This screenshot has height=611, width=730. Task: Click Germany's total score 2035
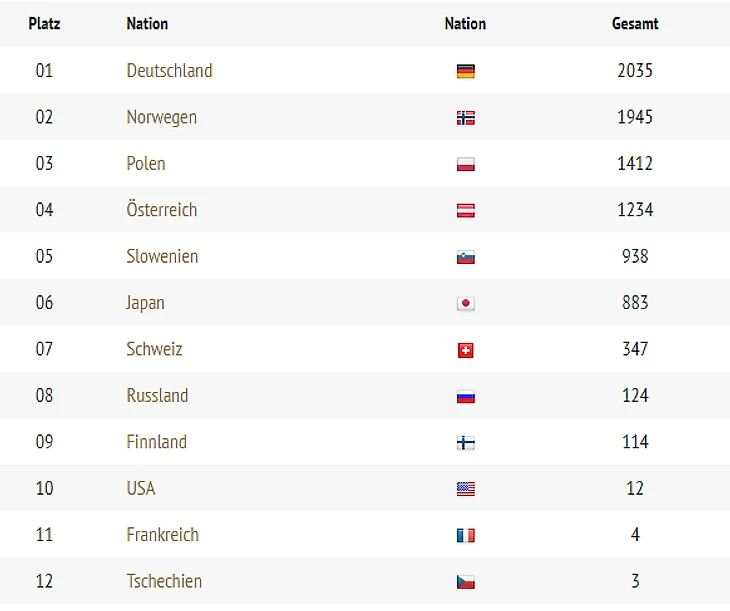tap(635, 71)
